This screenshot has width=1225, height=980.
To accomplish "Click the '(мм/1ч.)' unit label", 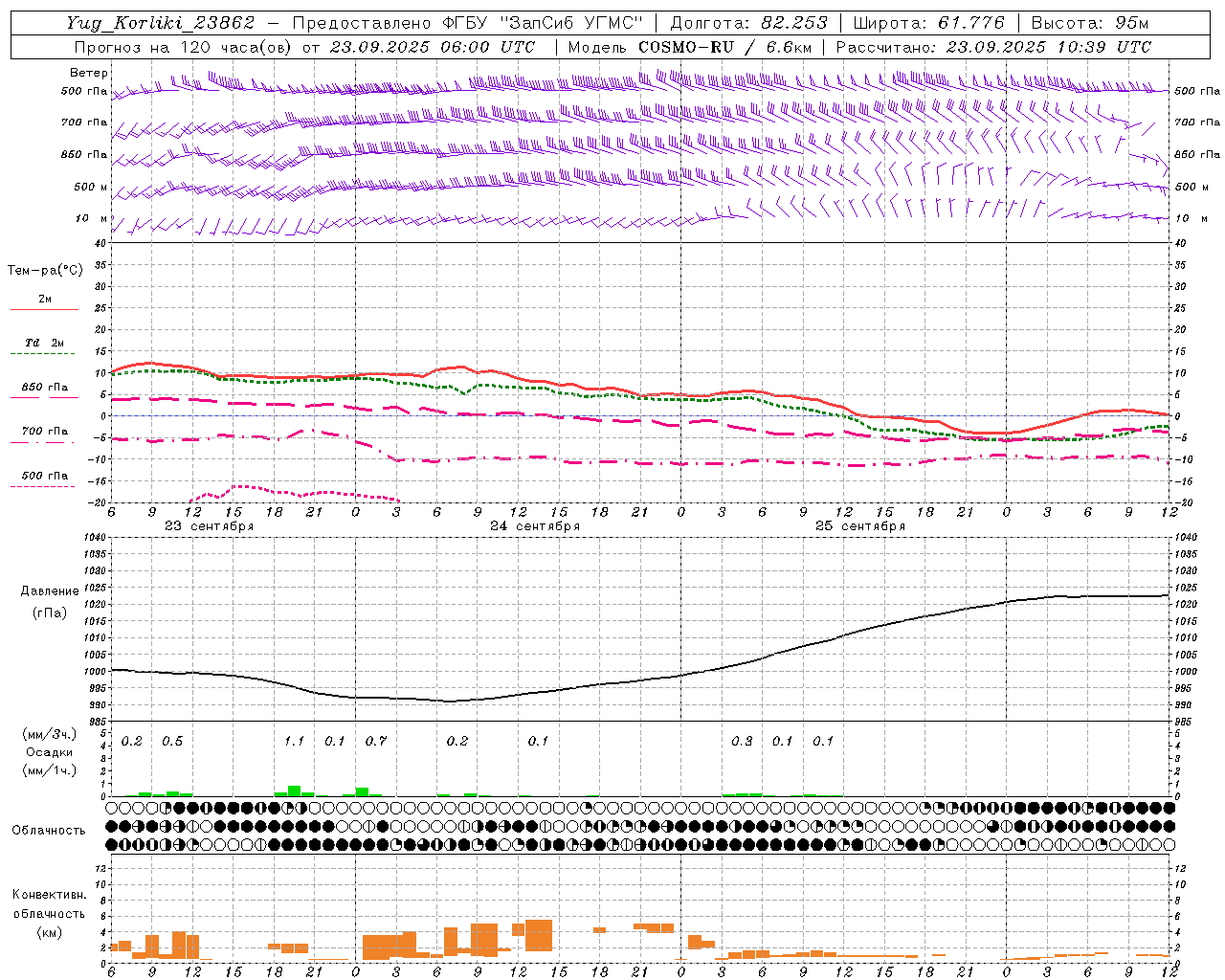I will pyautogui.click(x=50, y=771).
